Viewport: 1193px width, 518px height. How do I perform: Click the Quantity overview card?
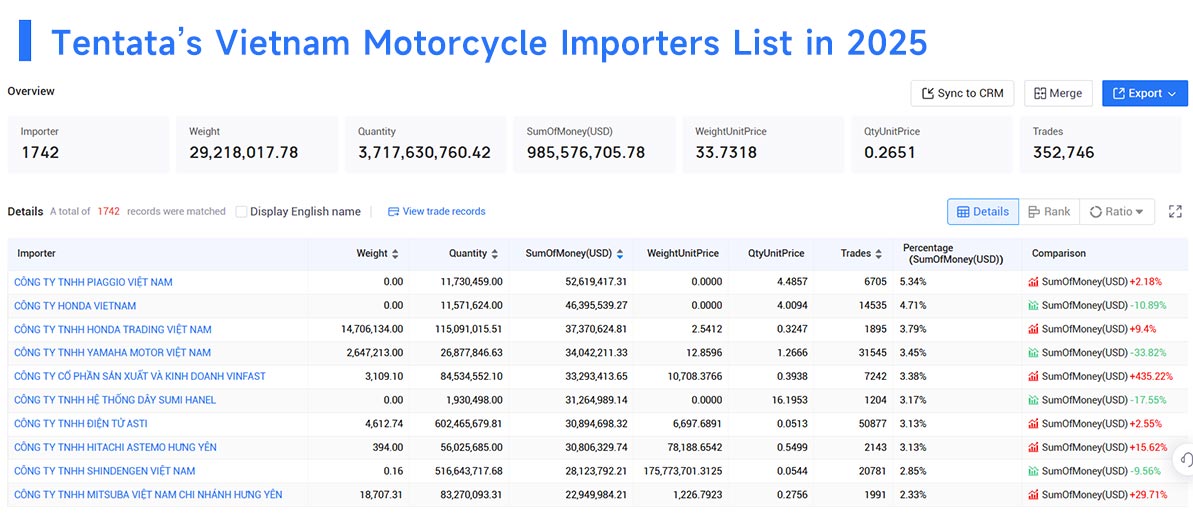click(425, 145)
